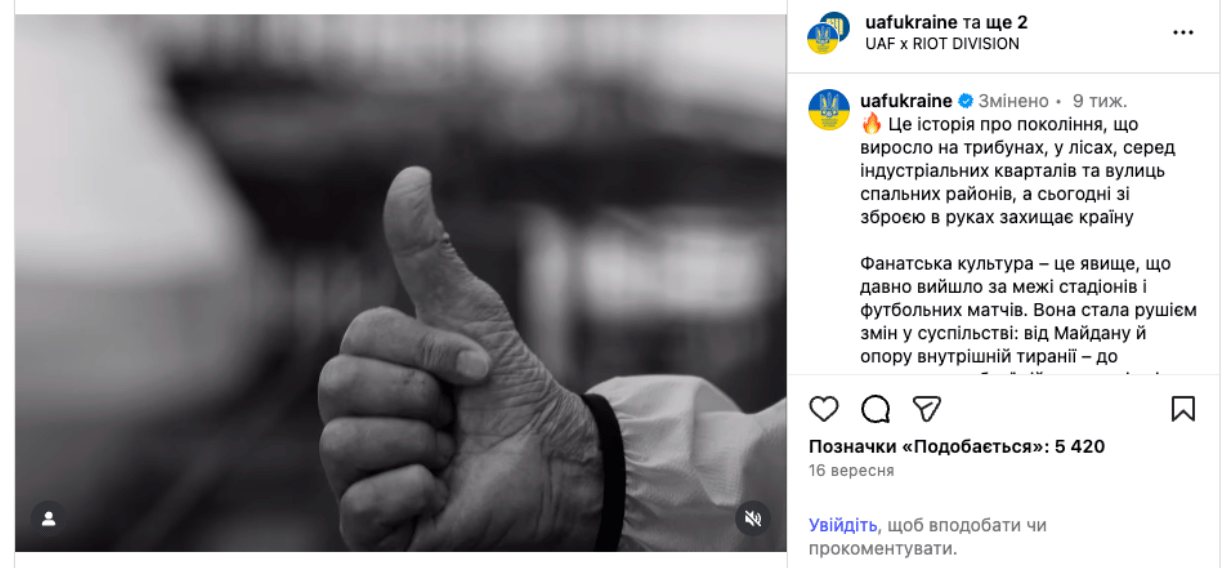Show the other collaborators via 'та ще 2'
This screenshot has width=1226, height=568.
[x=993, y=22]
